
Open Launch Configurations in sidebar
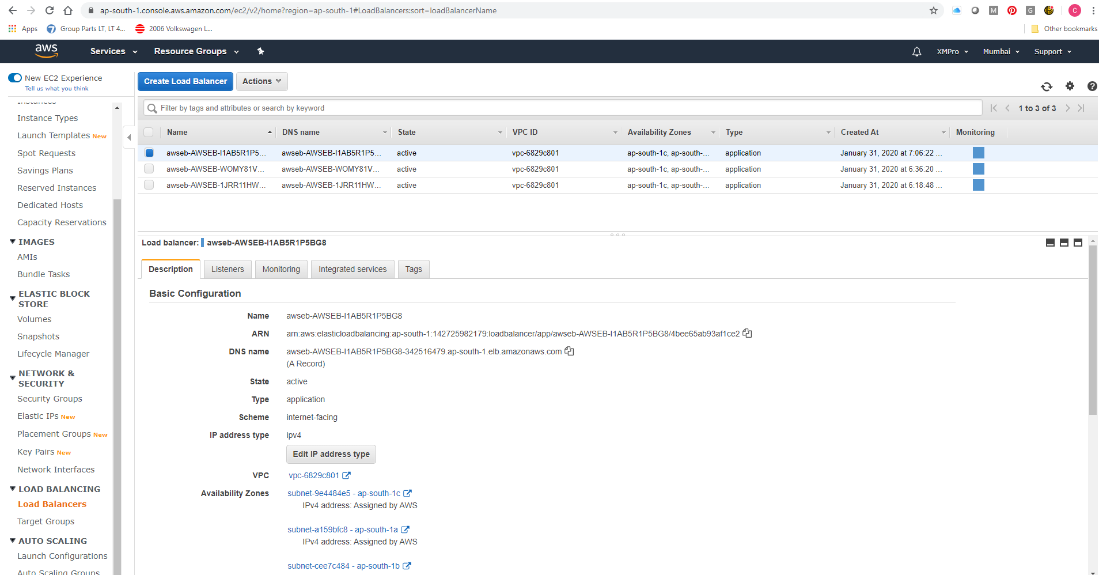click(x=62, y=556)
